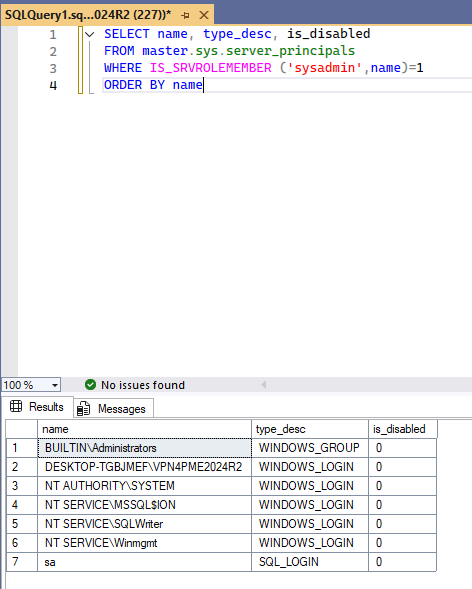Click the Results grid icon
This screenshot has height=589, width=472.
pos(16,406)
